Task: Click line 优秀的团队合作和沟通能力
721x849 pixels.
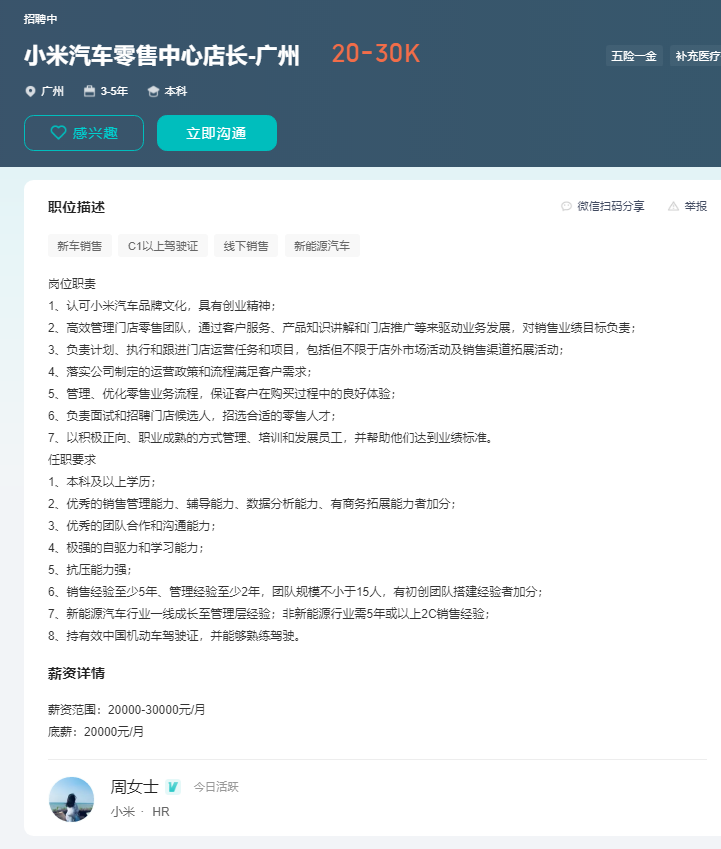Action: click(132, 526)
